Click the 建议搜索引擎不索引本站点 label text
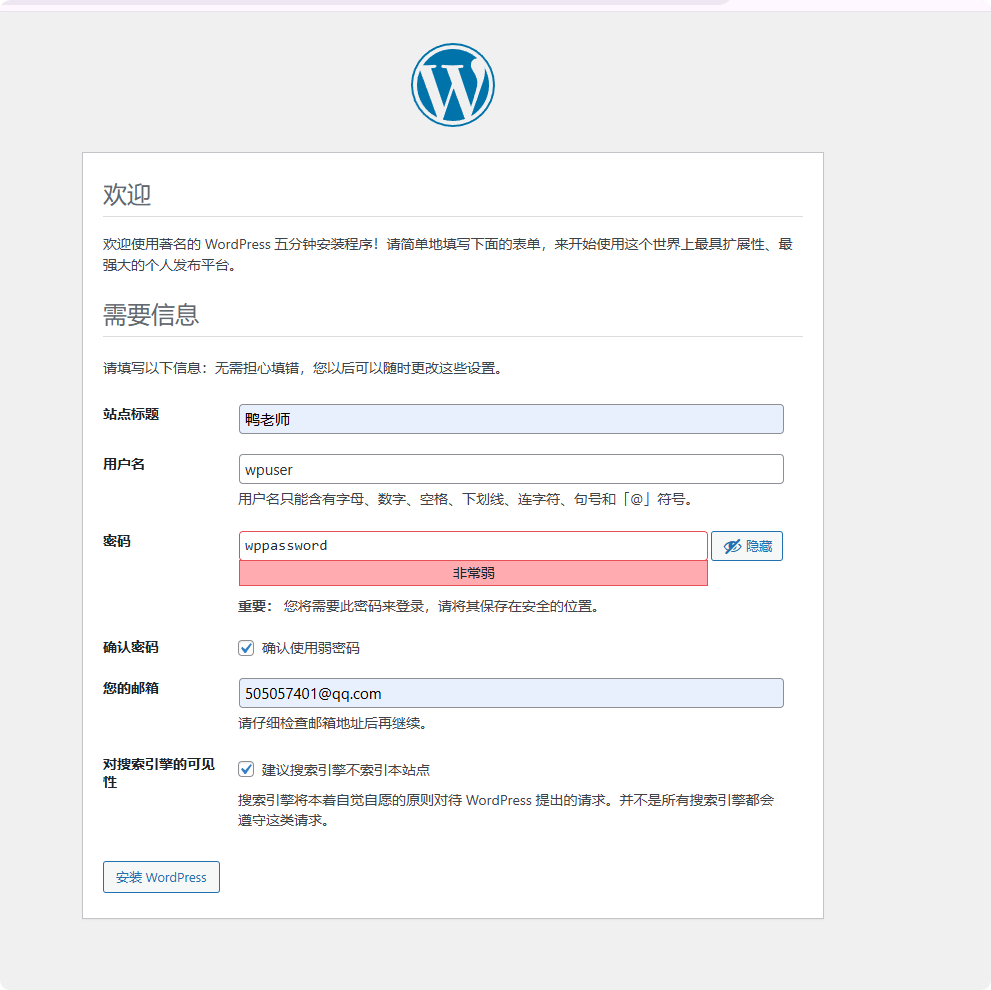The image size is (991, 990). 346,770
